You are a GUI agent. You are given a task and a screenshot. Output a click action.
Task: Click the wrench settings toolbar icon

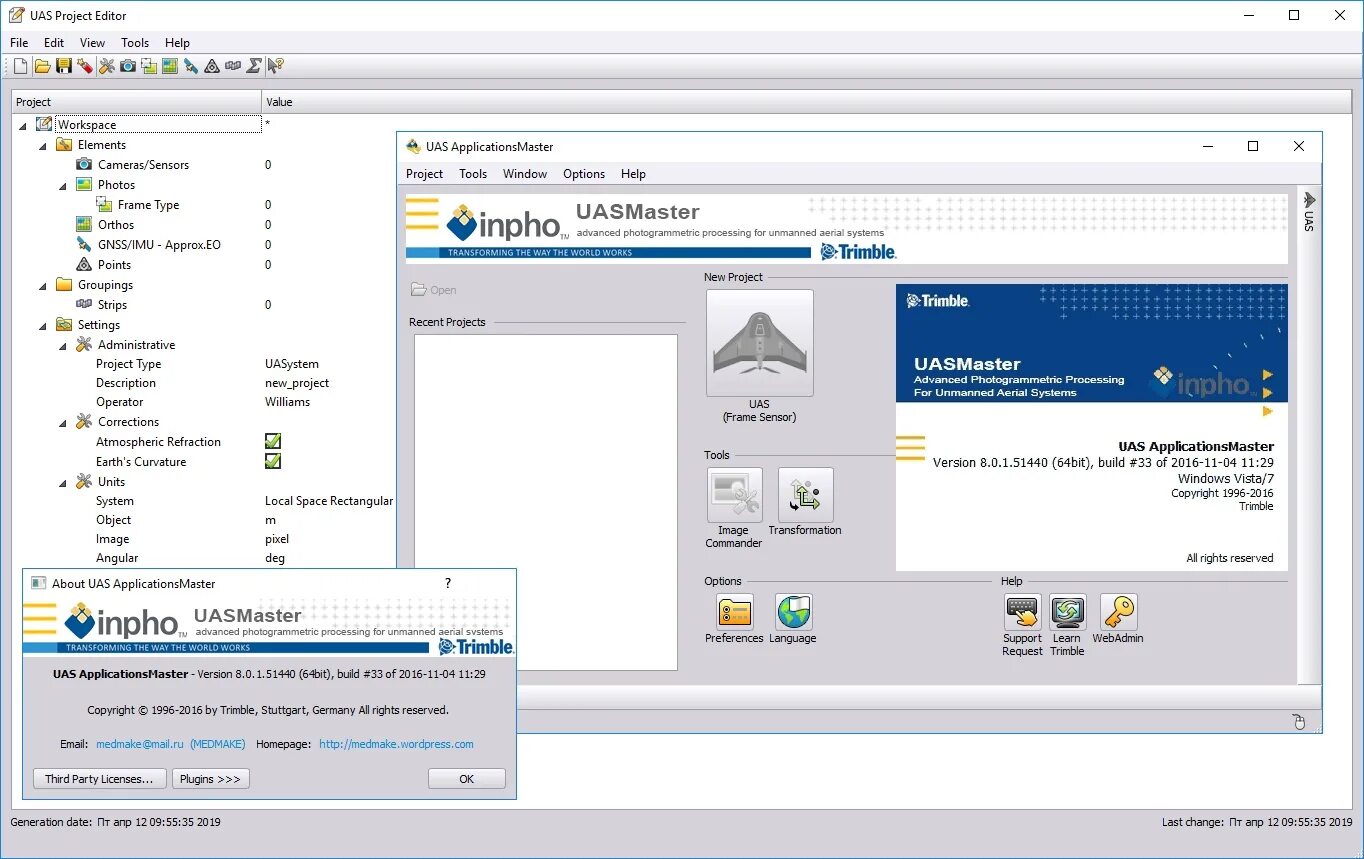pos(107,66)
